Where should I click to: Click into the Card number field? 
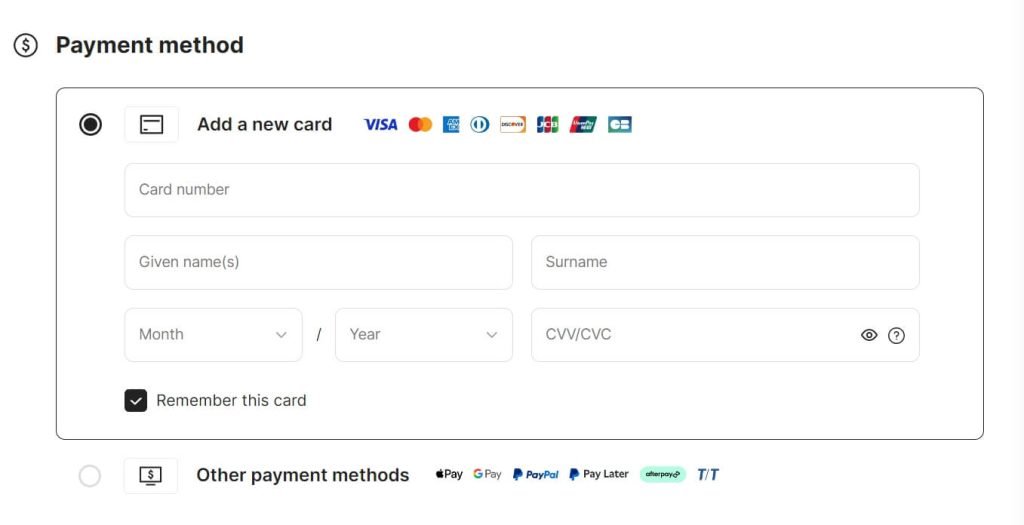(522, 190)
